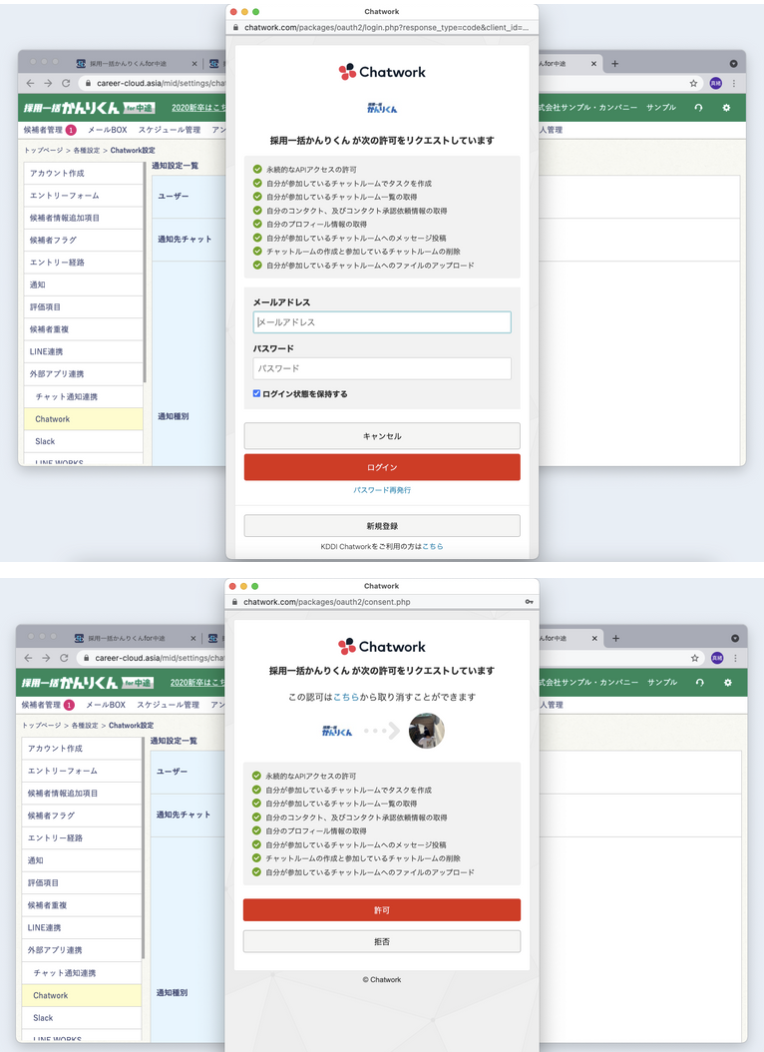Click こちら link to revoke the authorization
Image resolution: width=764 pixels, height=1052 pixels.
pyautogui.click(x=345, y=697)
